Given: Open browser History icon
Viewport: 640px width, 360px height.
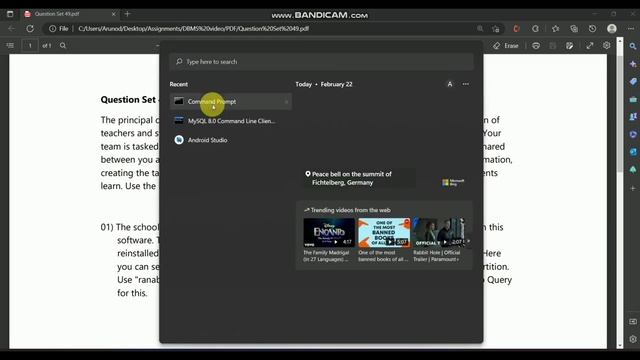Looking at the screenshot, I should [x=592, y=29].
